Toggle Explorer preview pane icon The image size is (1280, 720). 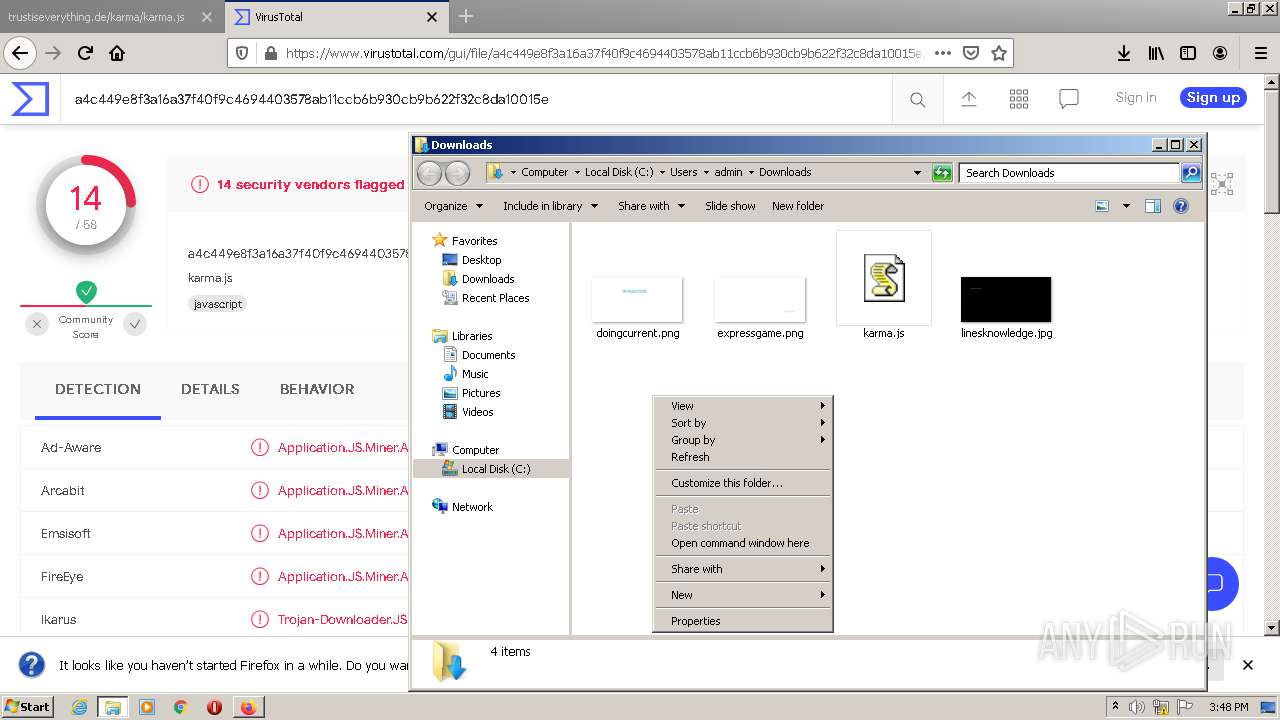click(1152, 206)
